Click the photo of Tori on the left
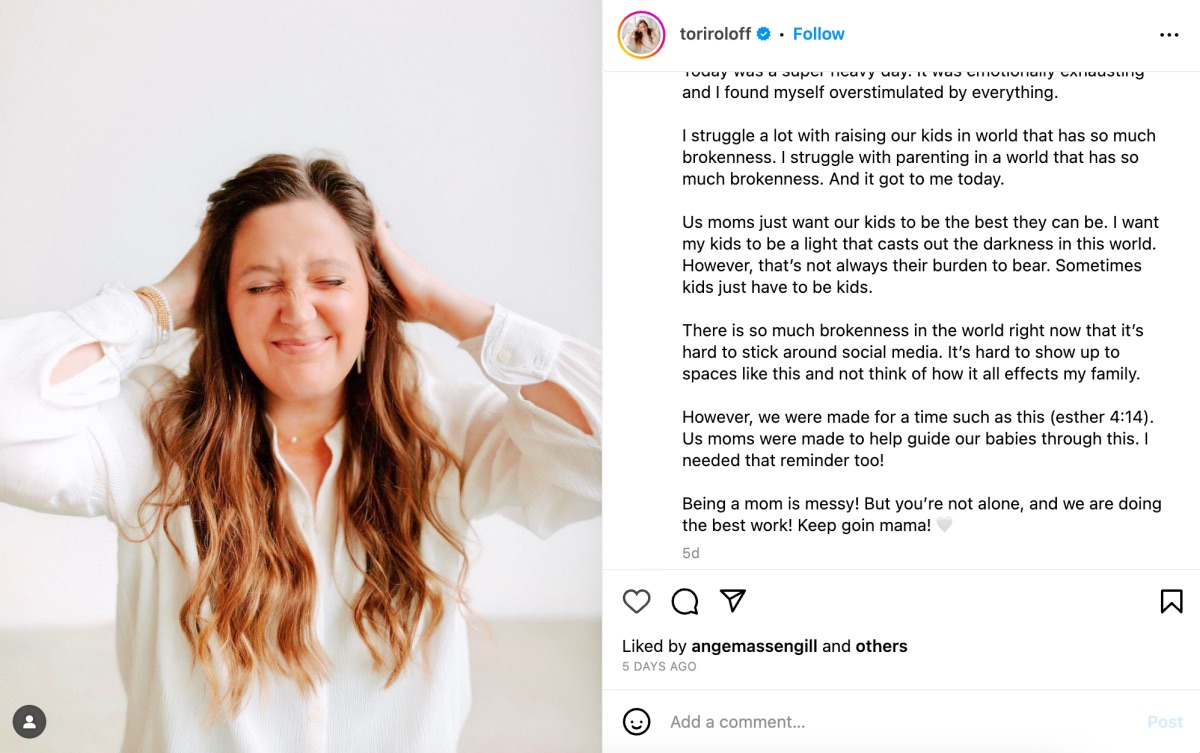This screenshot has width=1200, height=753. pyautogui.click(x=300, y=376)
